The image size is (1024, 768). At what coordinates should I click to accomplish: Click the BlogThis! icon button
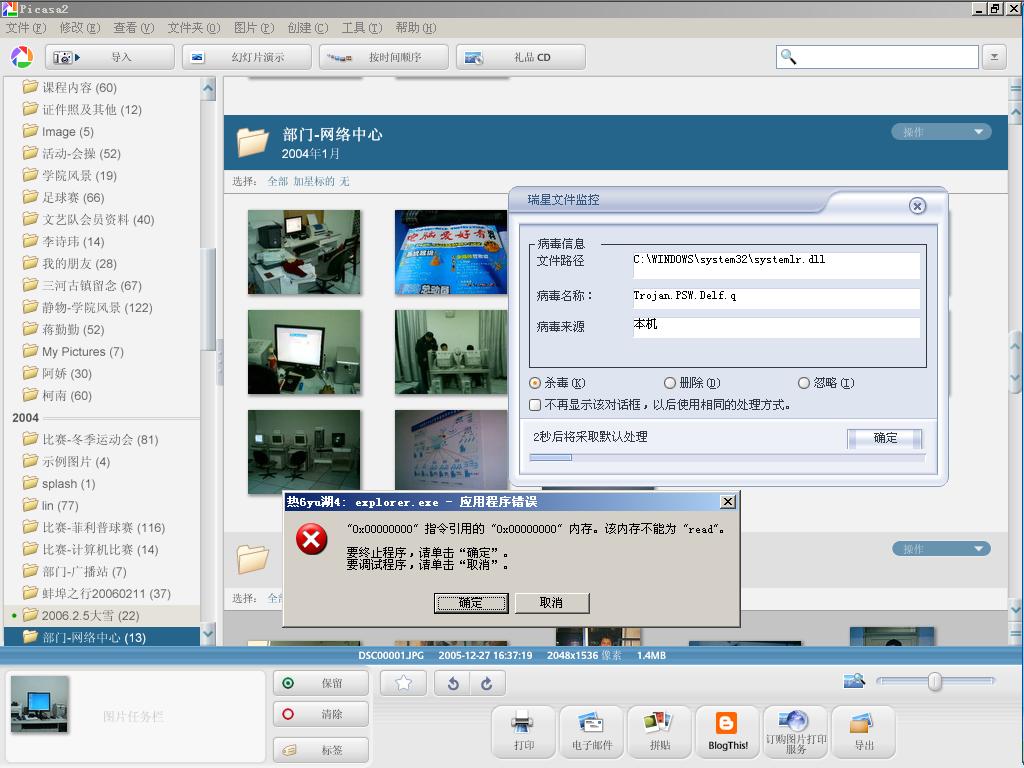click(x=728, y=731)
